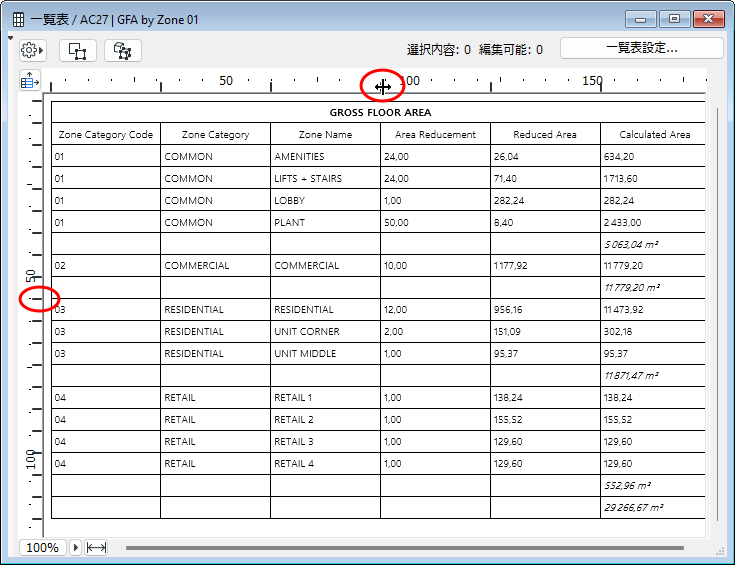Click the 編集可能: 0 editable counter

[510, 49]
